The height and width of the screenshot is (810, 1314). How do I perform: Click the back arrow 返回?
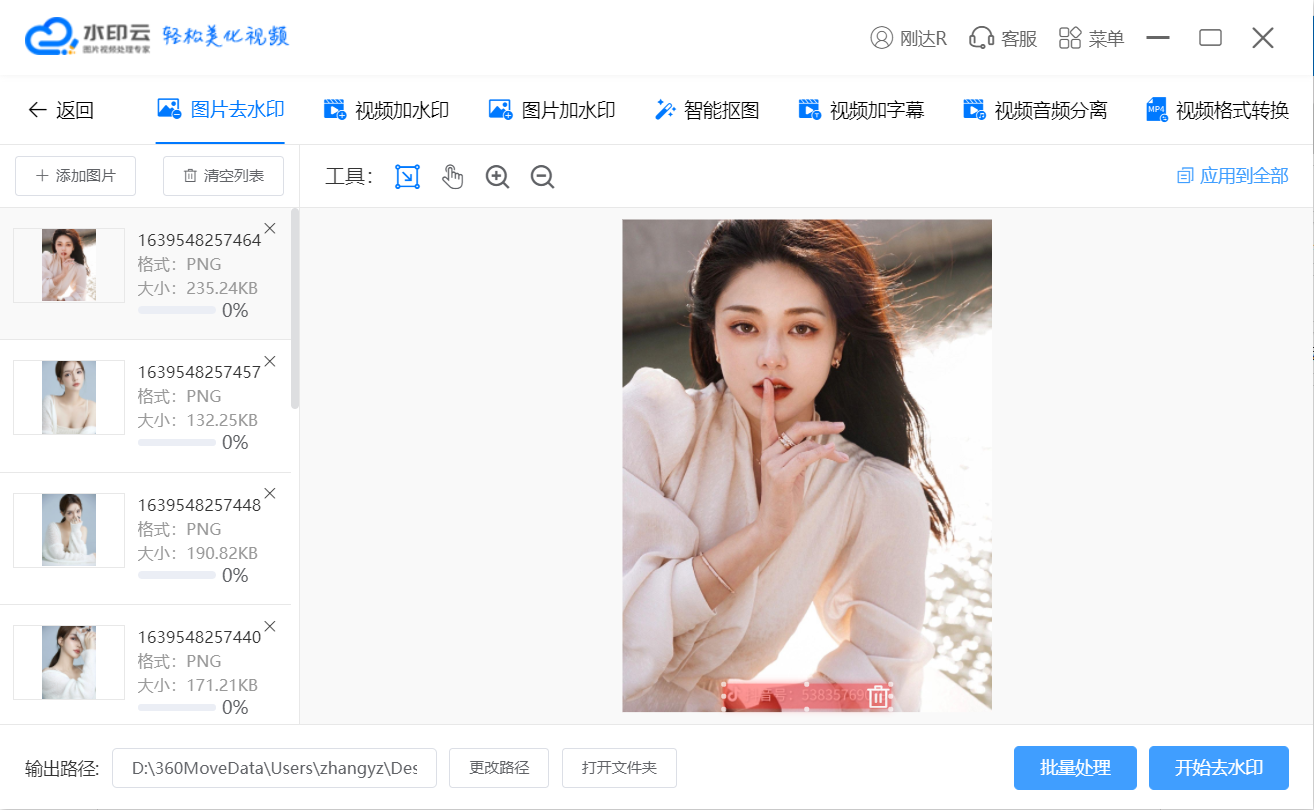[x=60, y=110]
